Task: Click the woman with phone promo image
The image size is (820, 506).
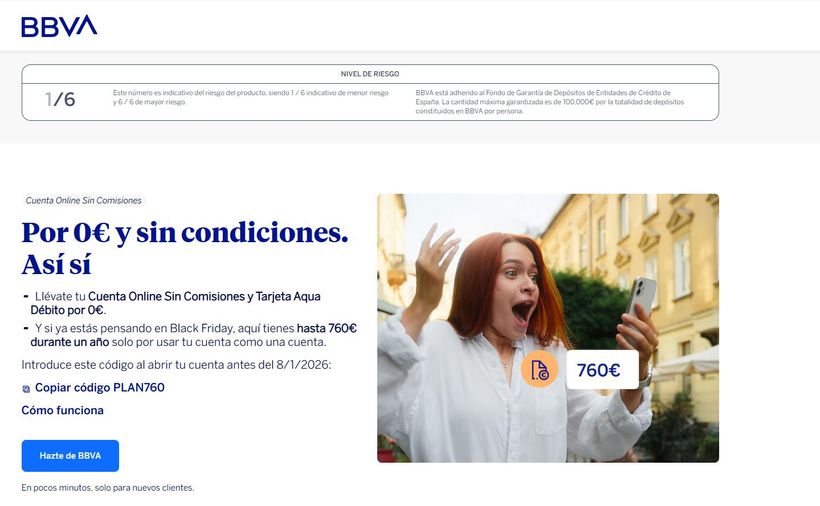Action: (x=548, y=328)
